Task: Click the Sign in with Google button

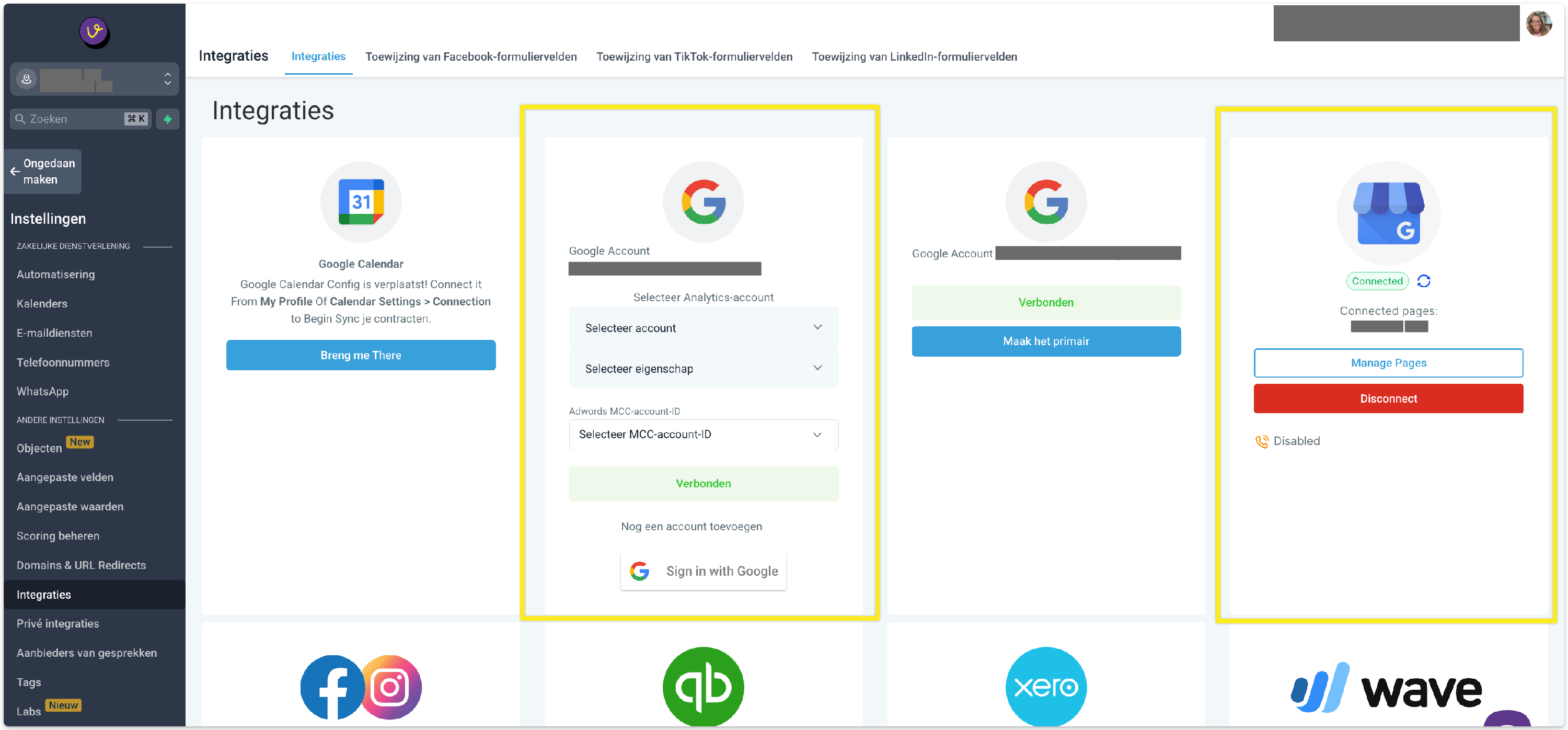Action: pyautogui.click(x=703, y=571)
